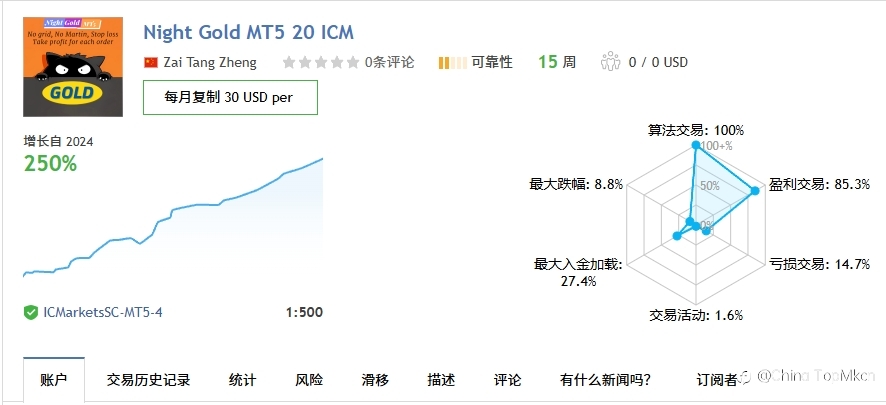Open the Night Gold MT5 20 ICM title
The width and height of the screenshot is (886, 405).
click(x=249, y=32)
